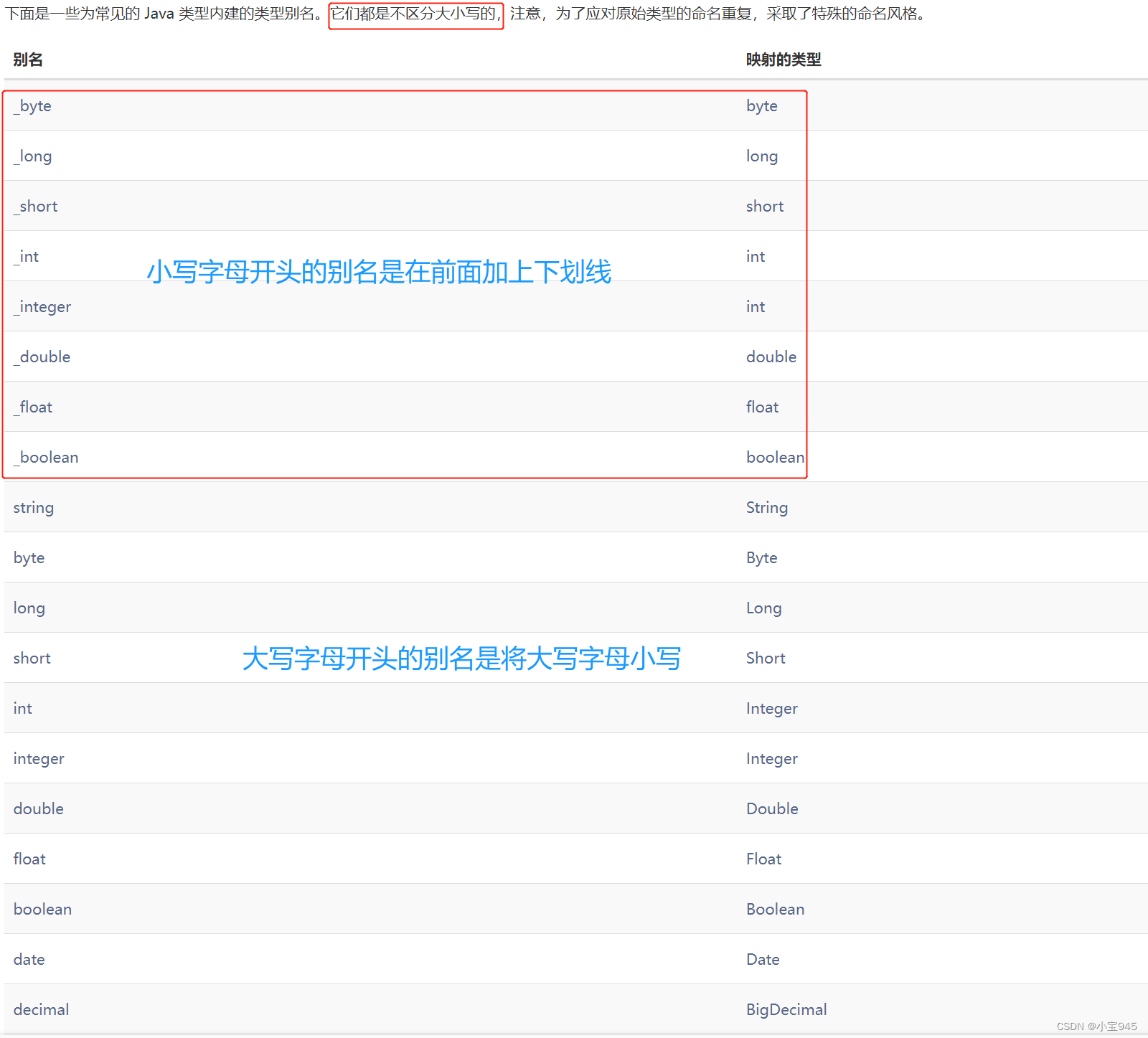Click mapped type 'byte' in _byte row

pos(762,106)
